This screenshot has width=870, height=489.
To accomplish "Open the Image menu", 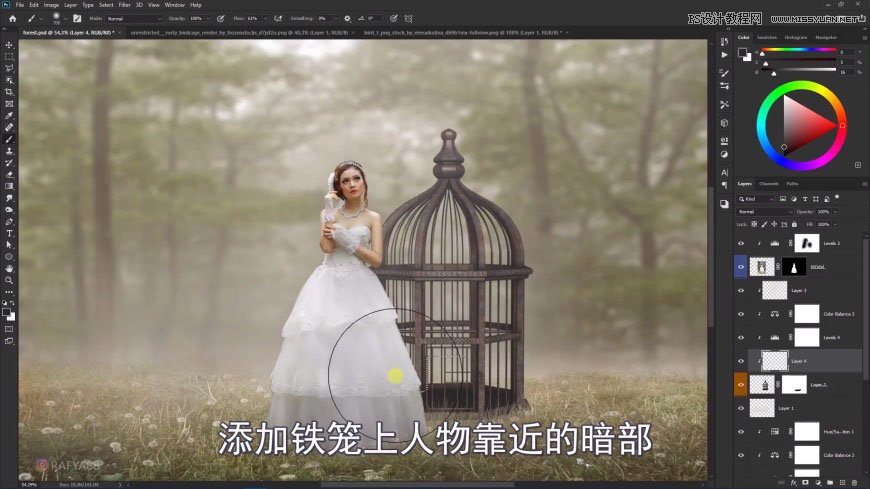I will tap(51, 5).
